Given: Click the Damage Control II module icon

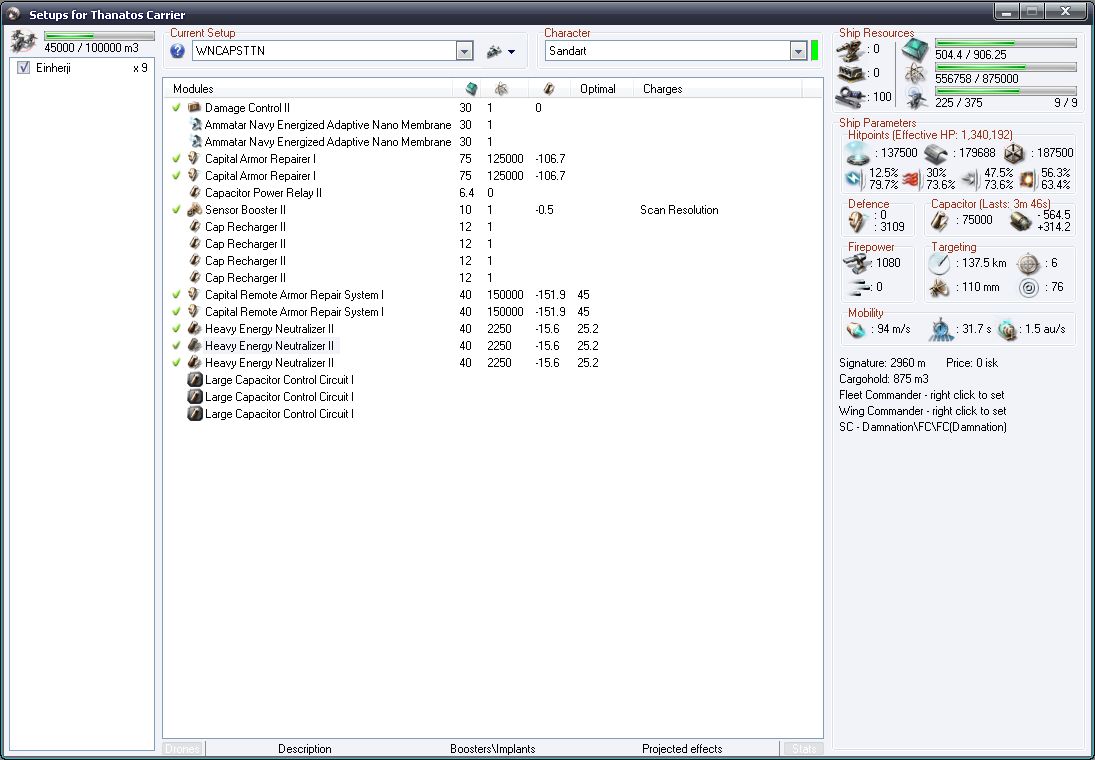Looking at the screenshot, I should coord(195,108).
